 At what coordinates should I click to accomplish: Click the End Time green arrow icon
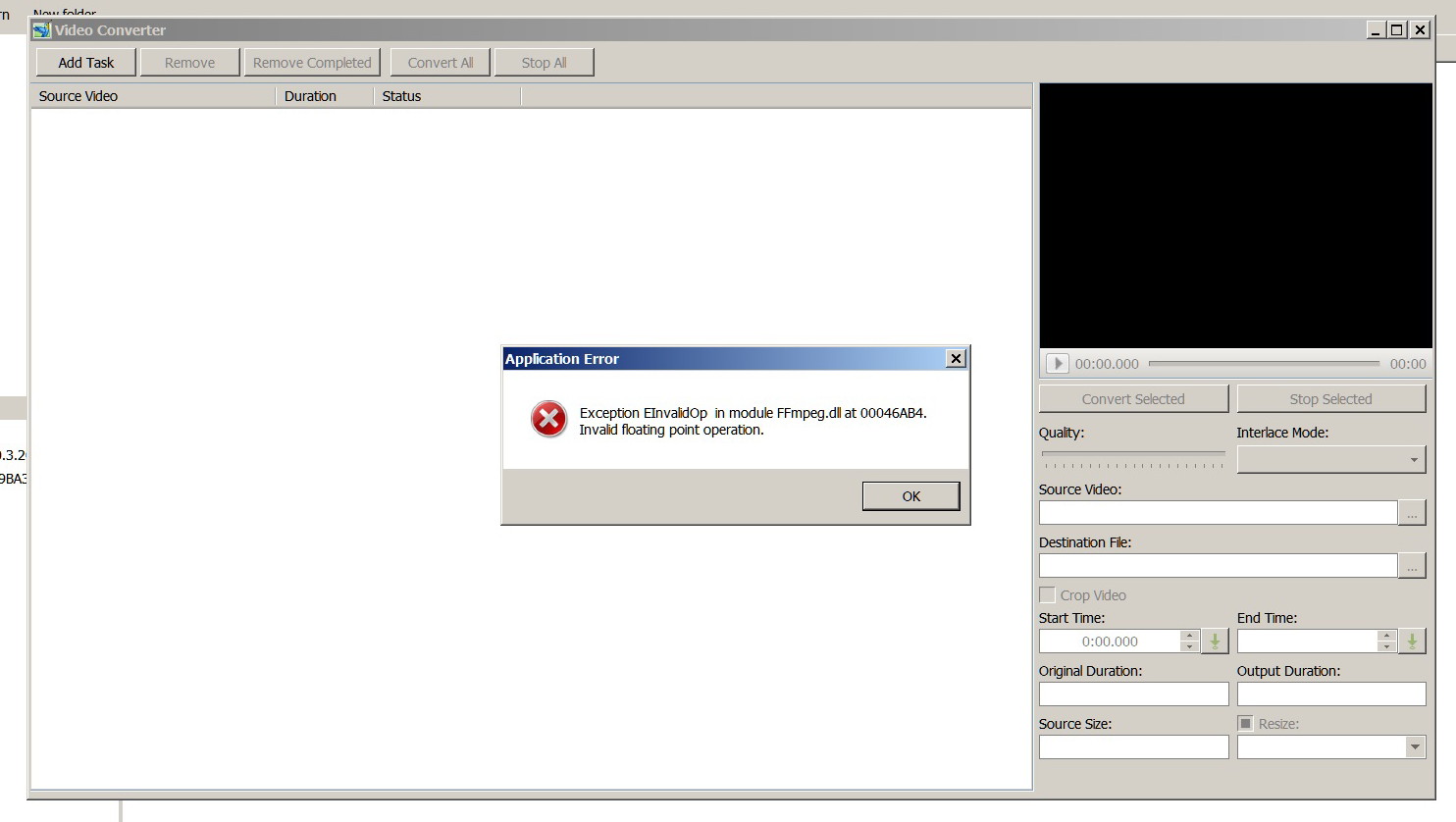coord(1412,642)
